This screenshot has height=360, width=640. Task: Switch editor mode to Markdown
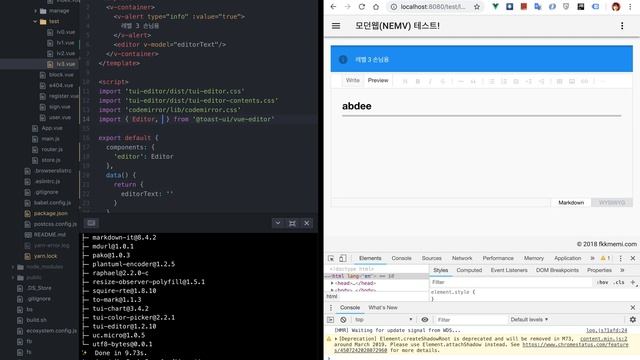point(571,202)
